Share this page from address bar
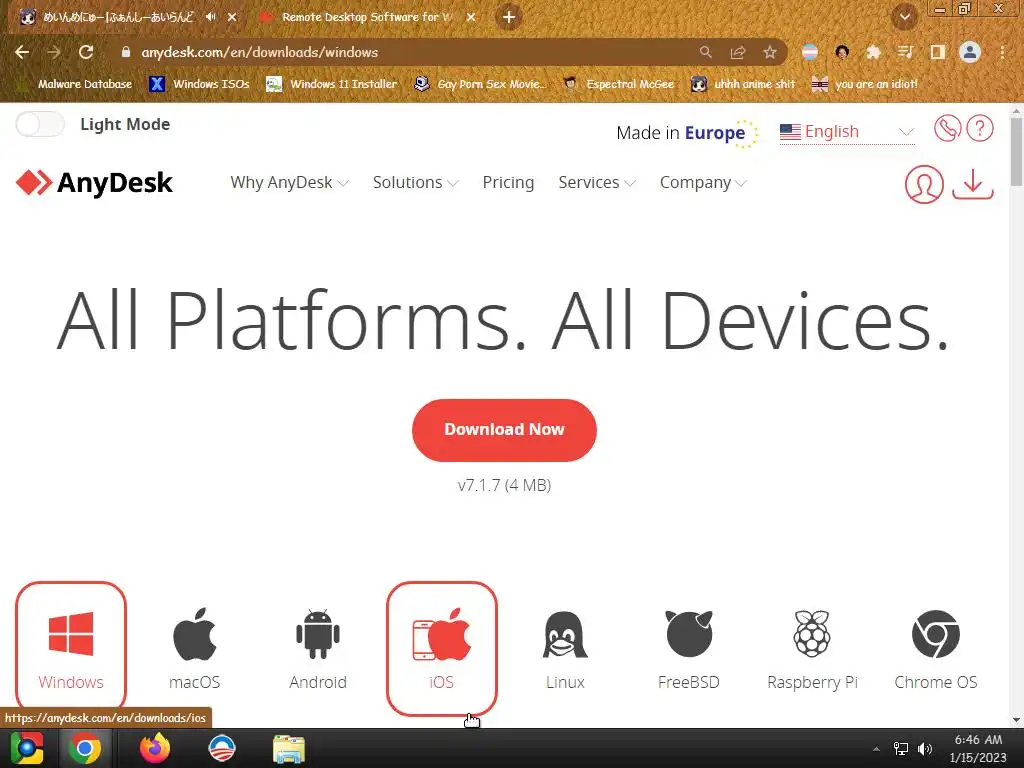1024x768 pixels. (738, 52)
